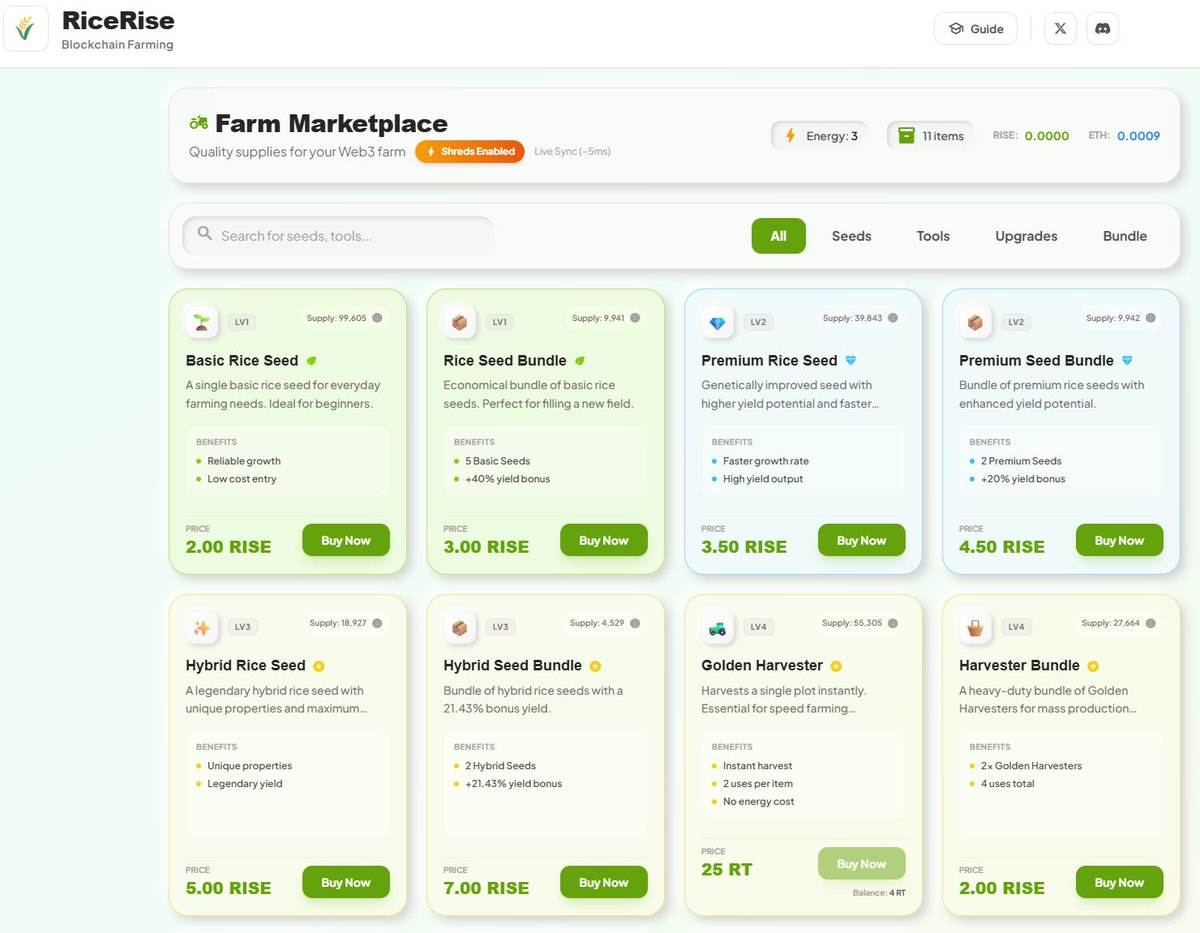Image resolution: width=1200 pixels, height=933 pixels.
Task: Click the Supply: 27,664 label
Action: pos(1110,623)
